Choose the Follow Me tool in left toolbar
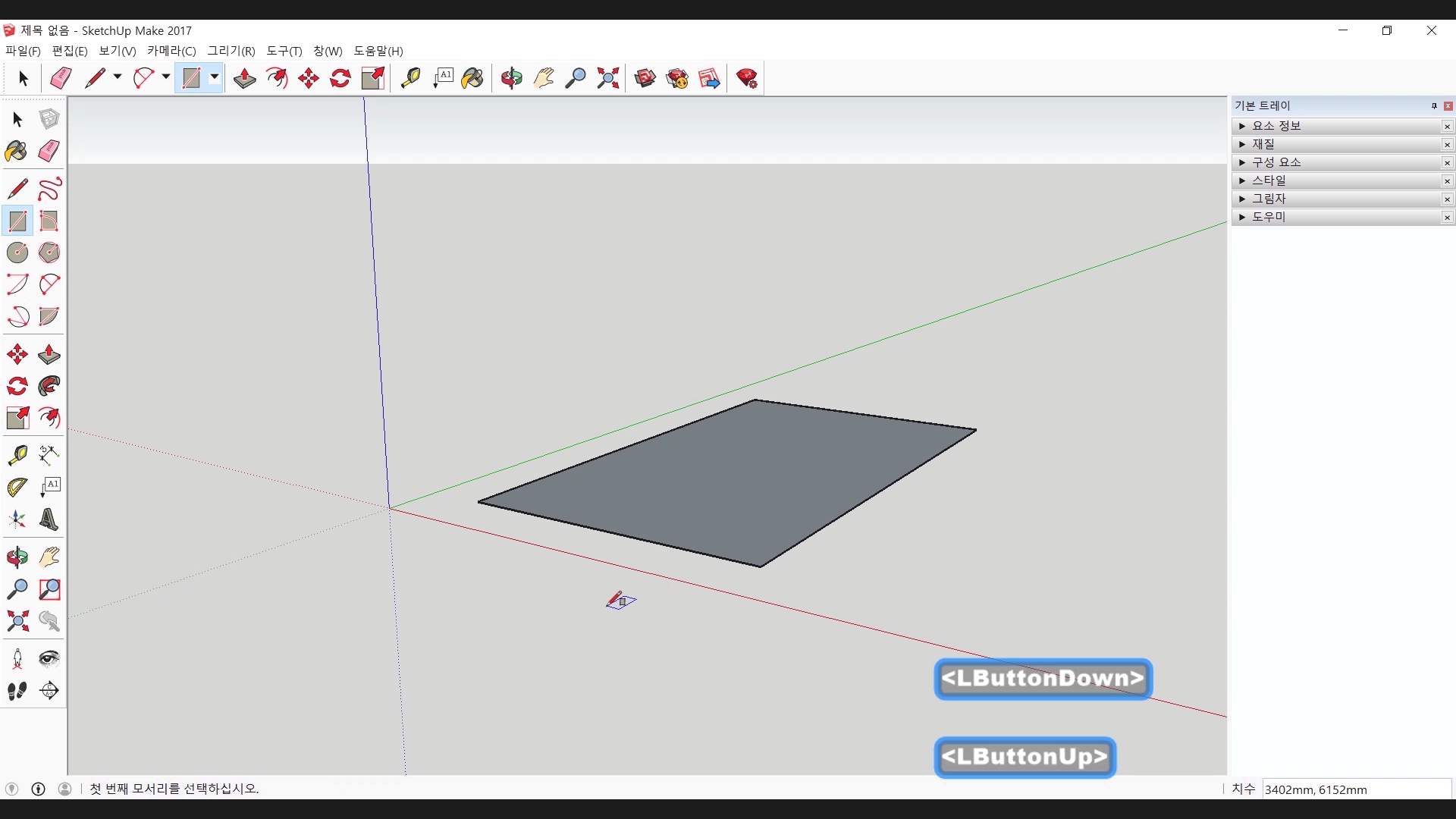This screenshot has width=1456, height=819. pos(49,386)
